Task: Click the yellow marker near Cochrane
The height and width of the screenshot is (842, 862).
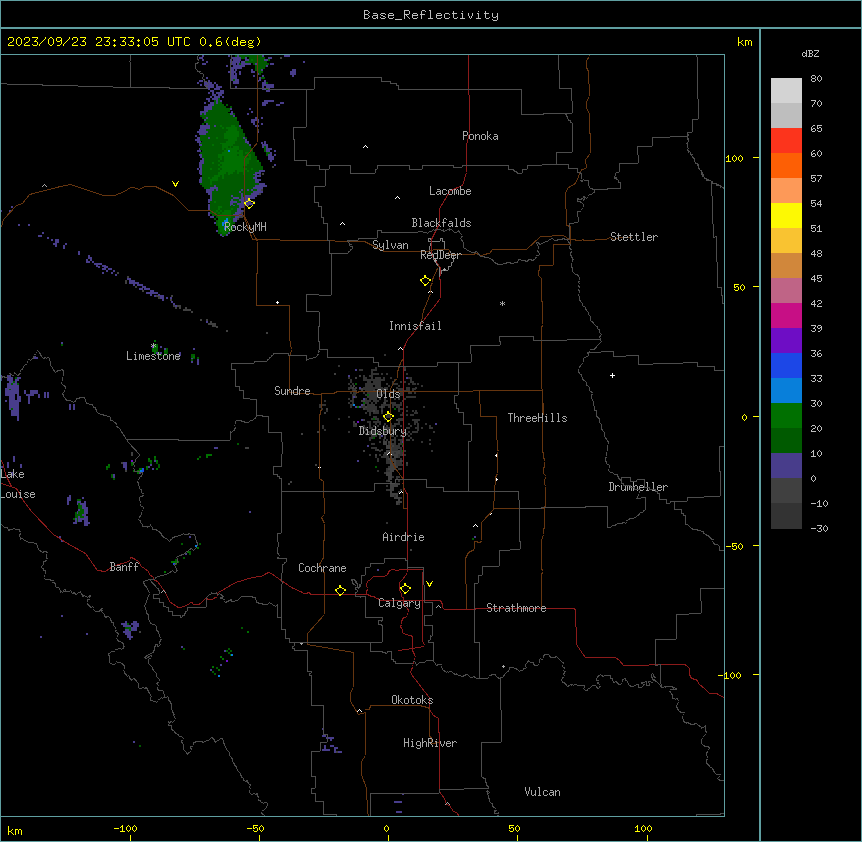Action: [340, 590]
